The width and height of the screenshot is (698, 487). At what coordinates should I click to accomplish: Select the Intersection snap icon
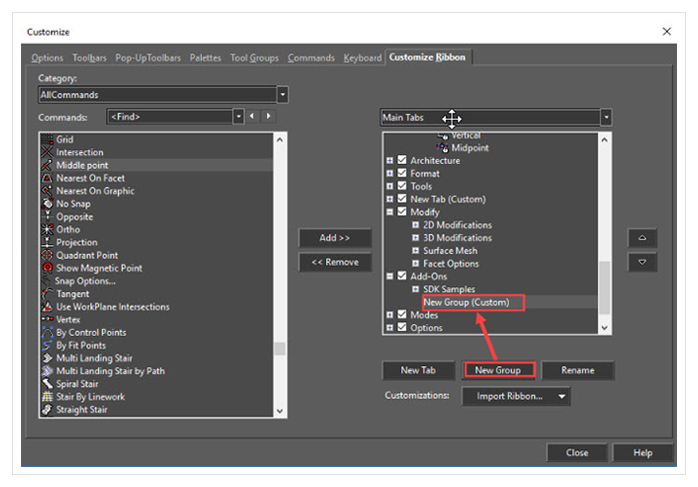pos(47,152)
